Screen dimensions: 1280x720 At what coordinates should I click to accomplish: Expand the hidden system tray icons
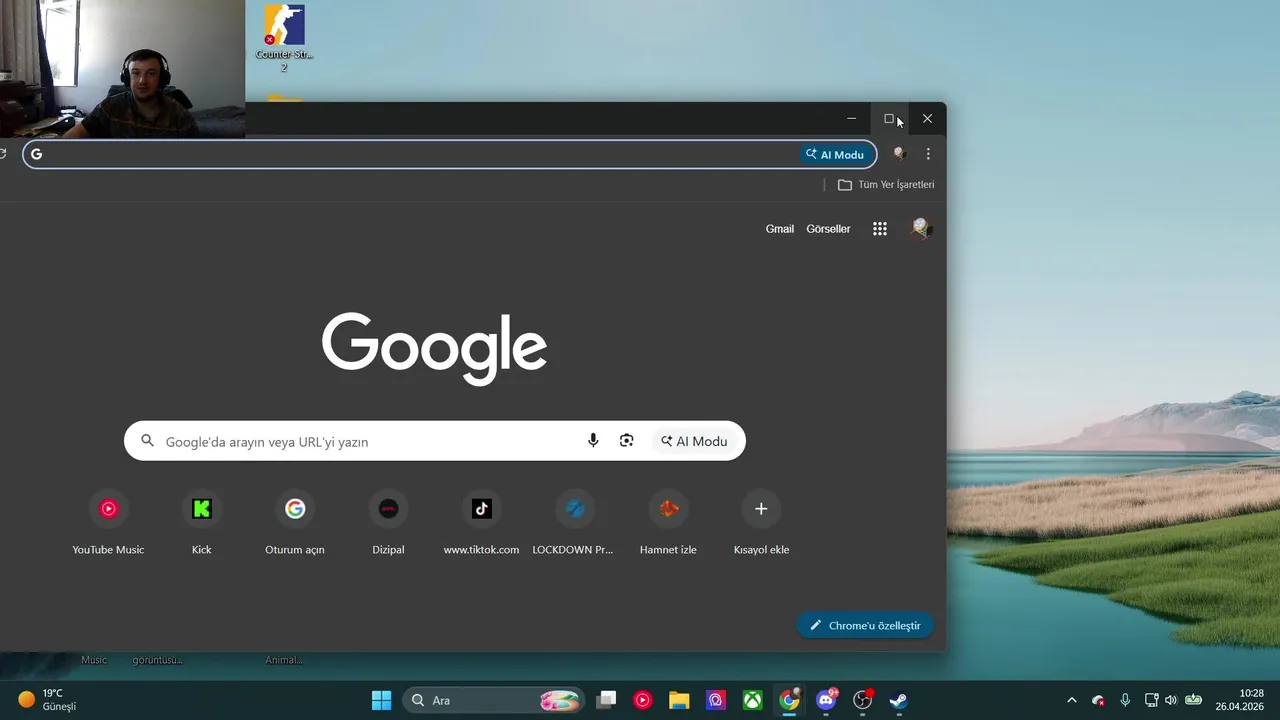tap(1072, 700)
